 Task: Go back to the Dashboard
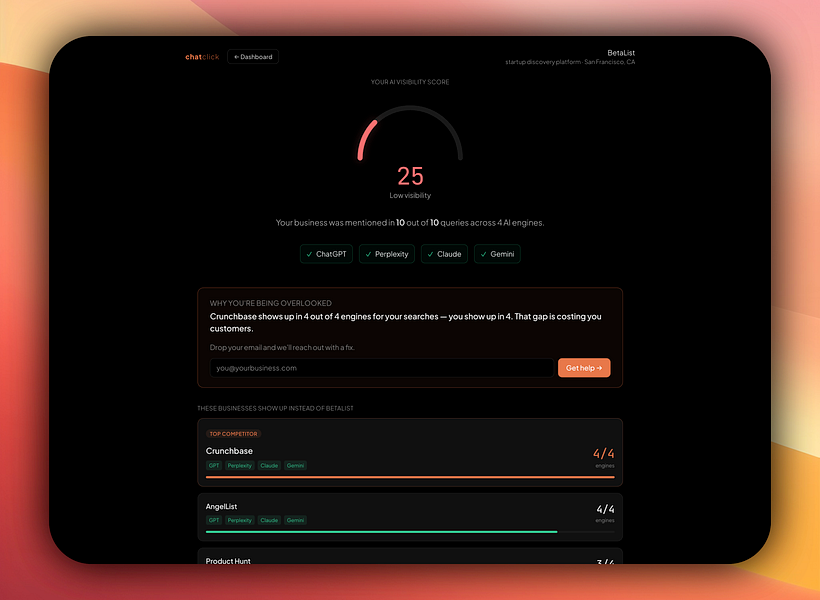pyautogui.click(x=253, y=57)
